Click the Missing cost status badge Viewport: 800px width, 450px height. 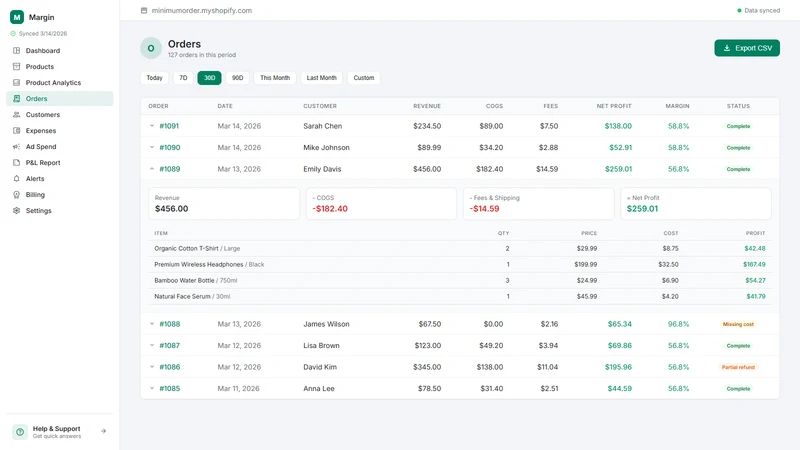click(738, 324)
